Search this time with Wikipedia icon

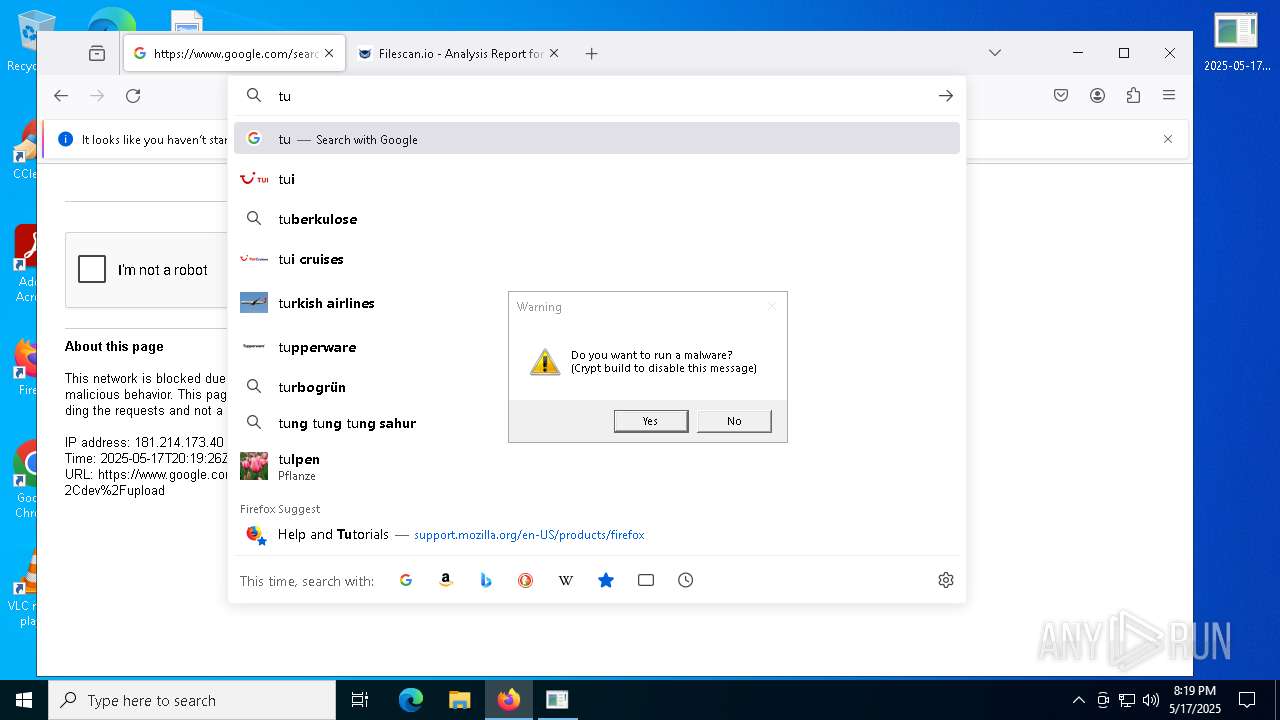[565, 580]
